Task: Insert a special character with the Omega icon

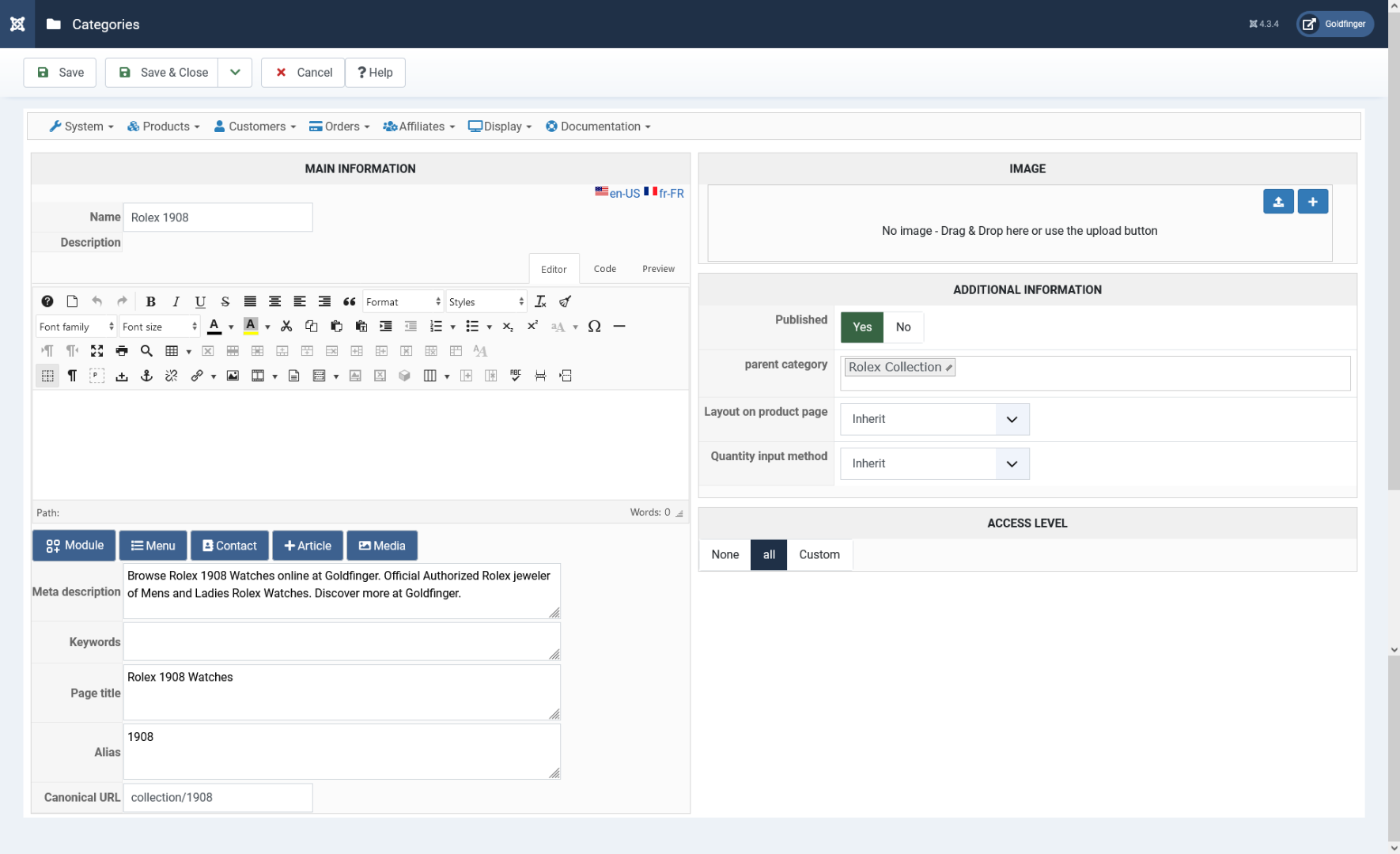Action: coord(595,327)
